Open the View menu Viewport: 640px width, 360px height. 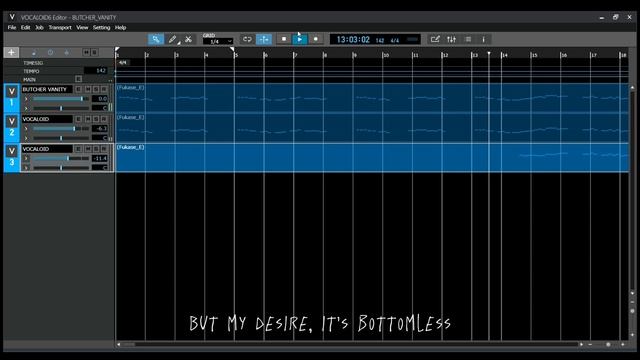[x=82, y=27]
